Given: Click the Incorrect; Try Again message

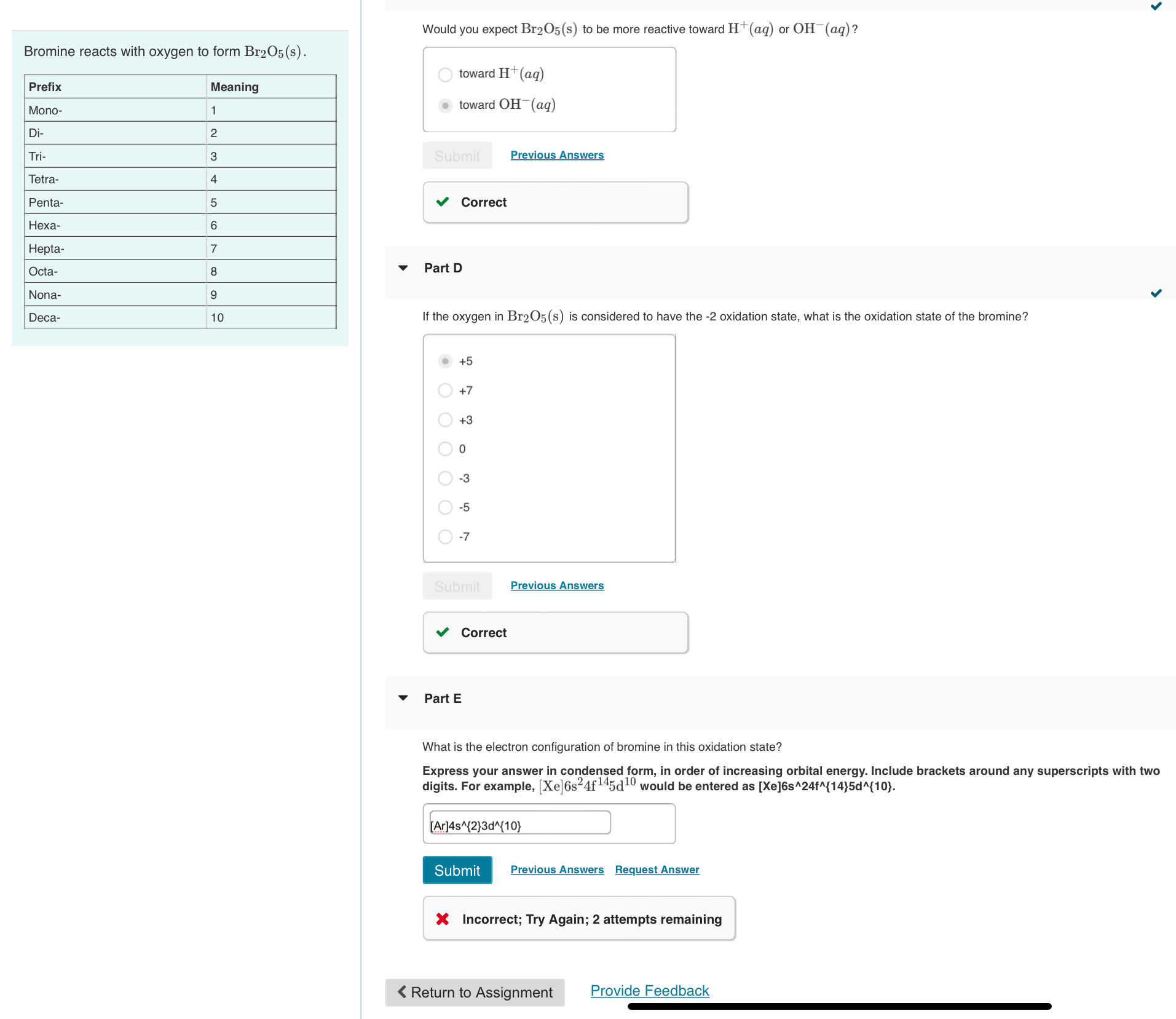Looking at the screenshot, I should pyautogui.click(x=592, y=919).
